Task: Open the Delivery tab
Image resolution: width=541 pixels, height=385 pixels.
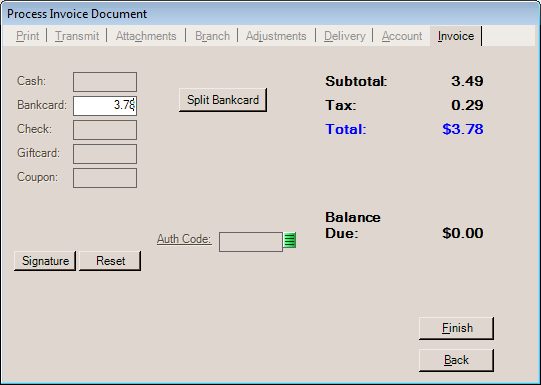Action: coord(345,36)
